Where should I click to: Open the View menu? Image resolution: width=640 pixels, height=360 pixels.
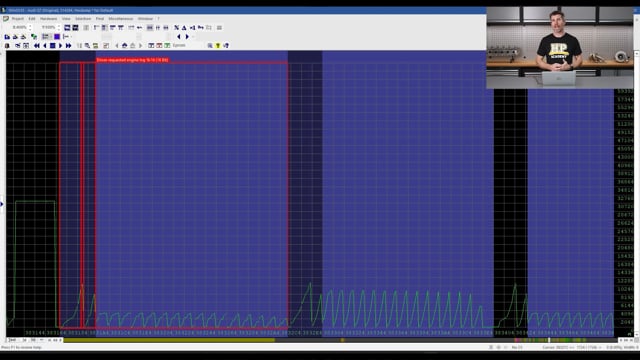(66, 19)
